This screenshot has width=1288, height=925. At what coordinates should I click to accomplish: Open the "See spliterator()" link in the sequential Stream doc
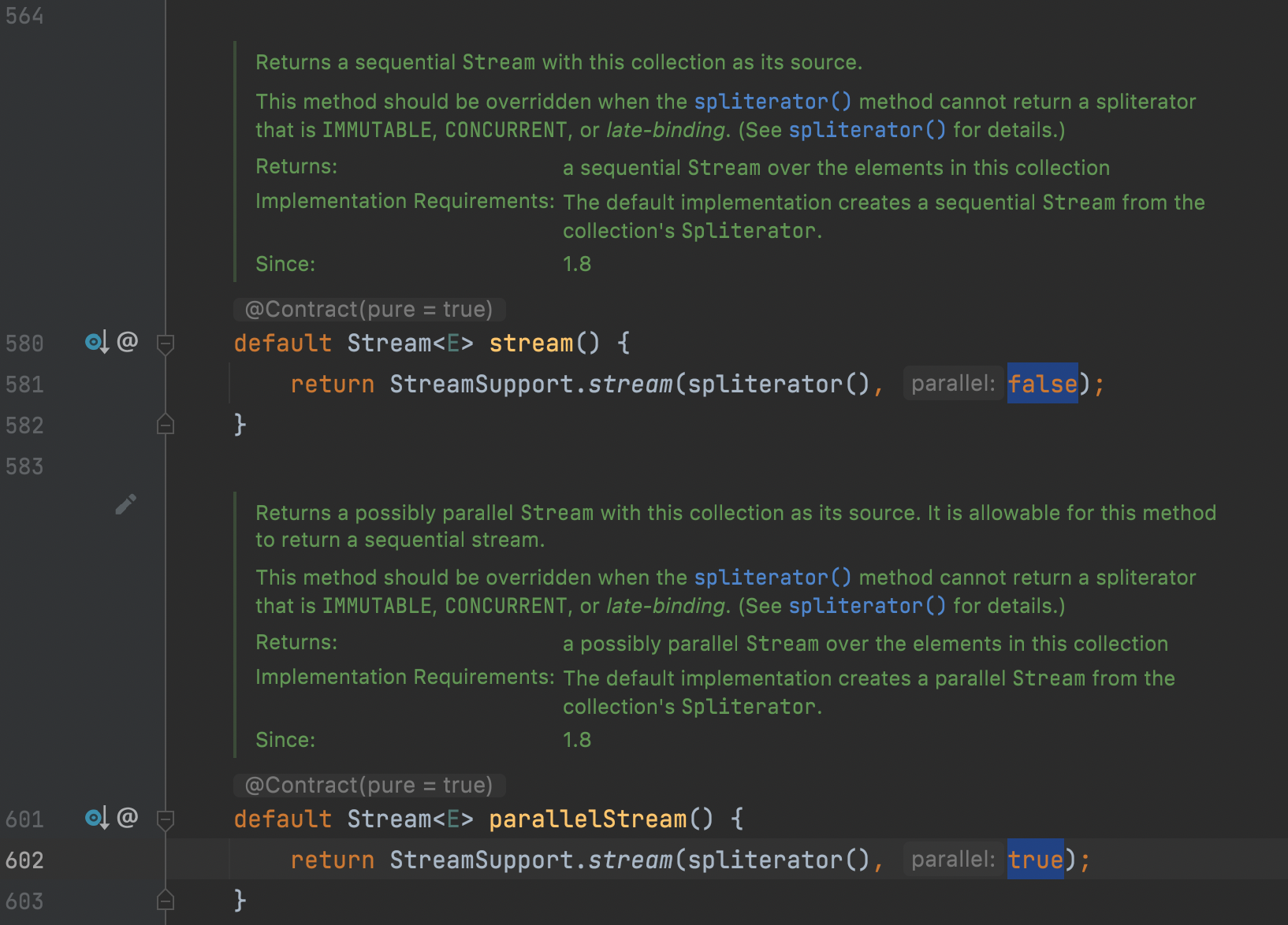click(x=867, y=130)
